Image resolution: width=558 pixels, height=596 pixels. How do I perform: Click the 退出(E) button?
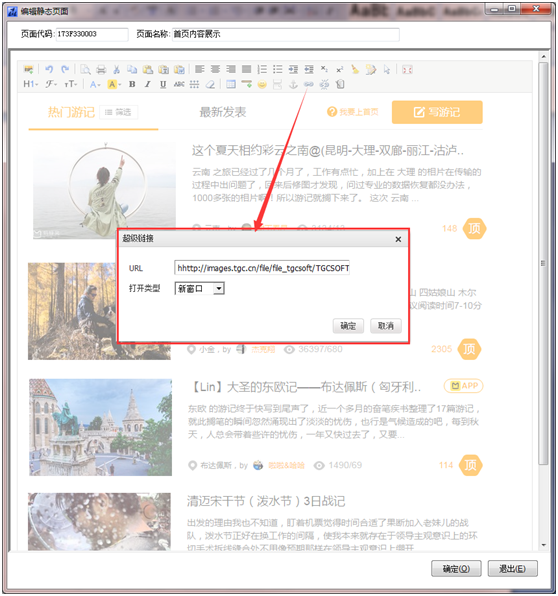(512, 569)
